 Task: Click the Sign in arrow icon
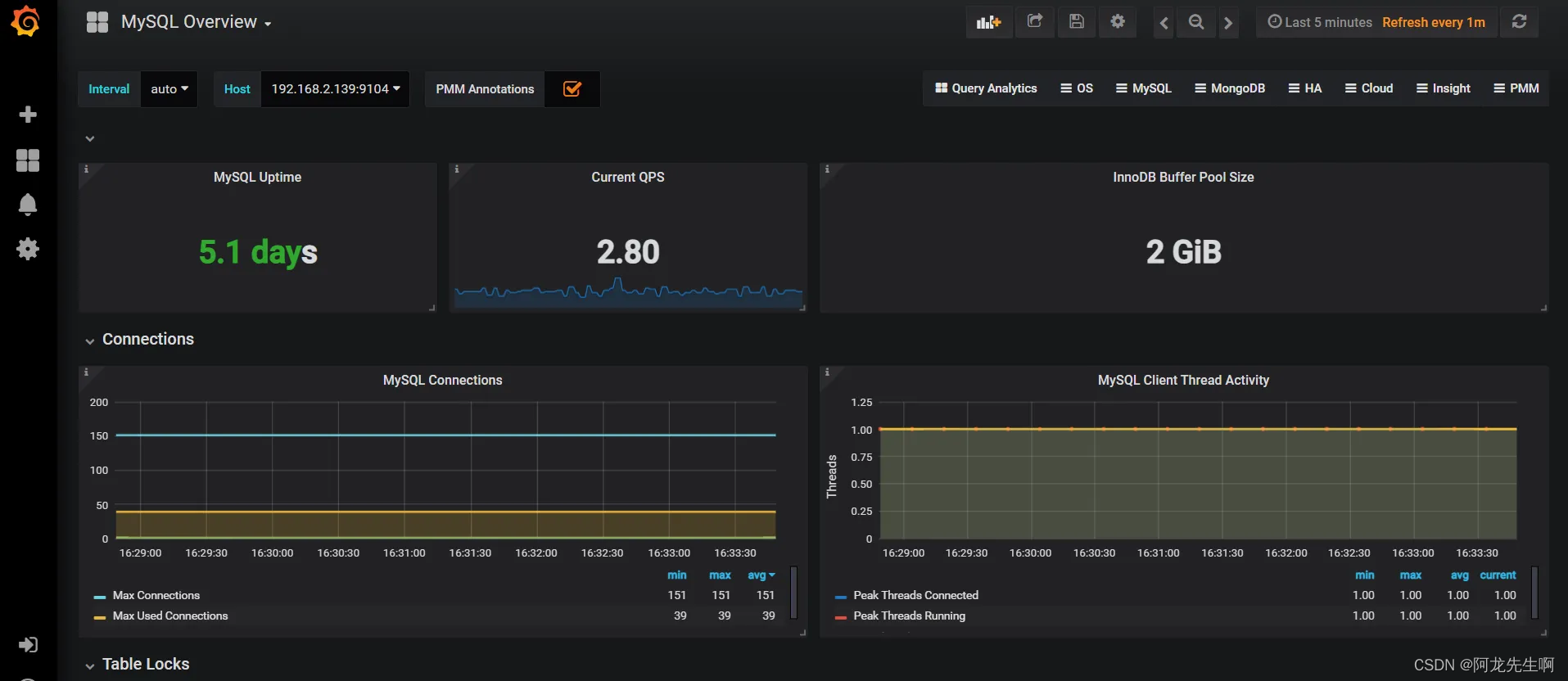click(28, 645)
